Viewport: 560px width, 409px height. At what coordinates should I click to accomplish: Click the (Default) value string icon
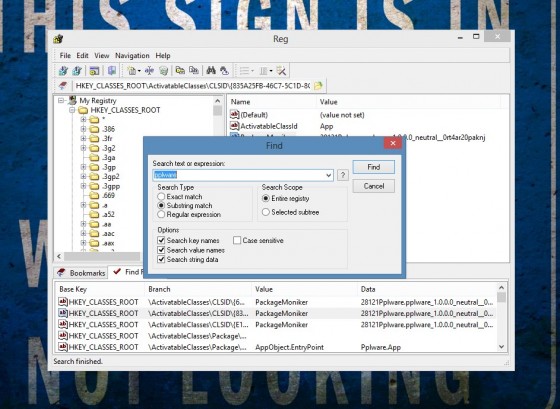(234, 115)
